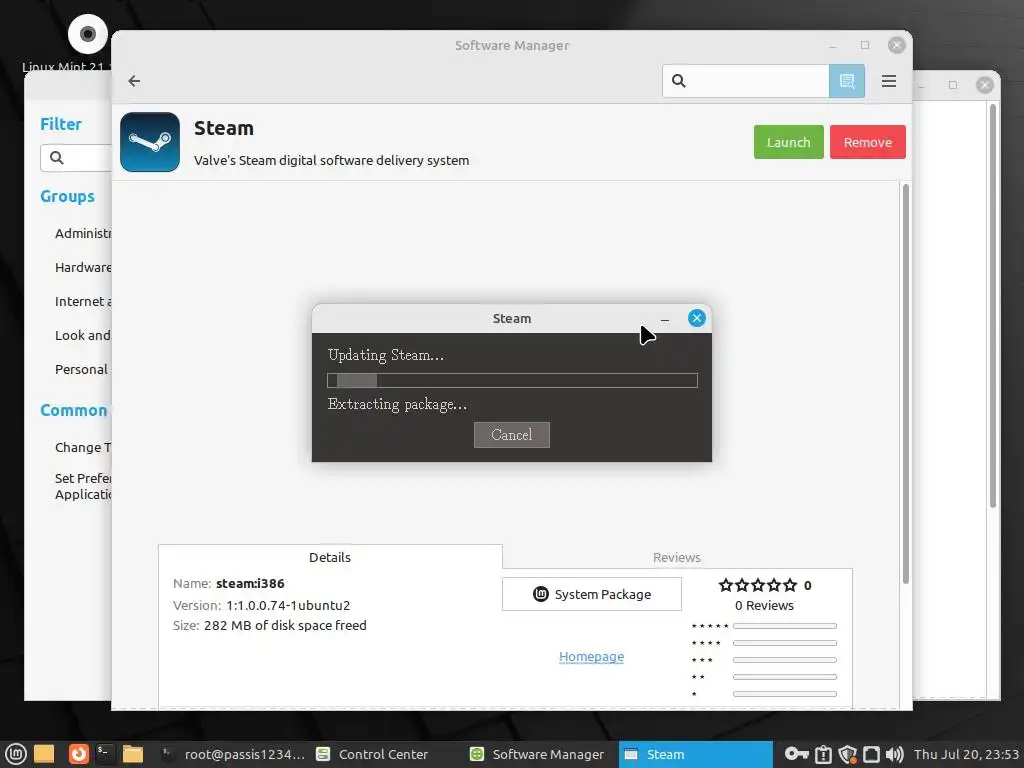
Task: Open the Homepage link
Action: coord(591,656)
